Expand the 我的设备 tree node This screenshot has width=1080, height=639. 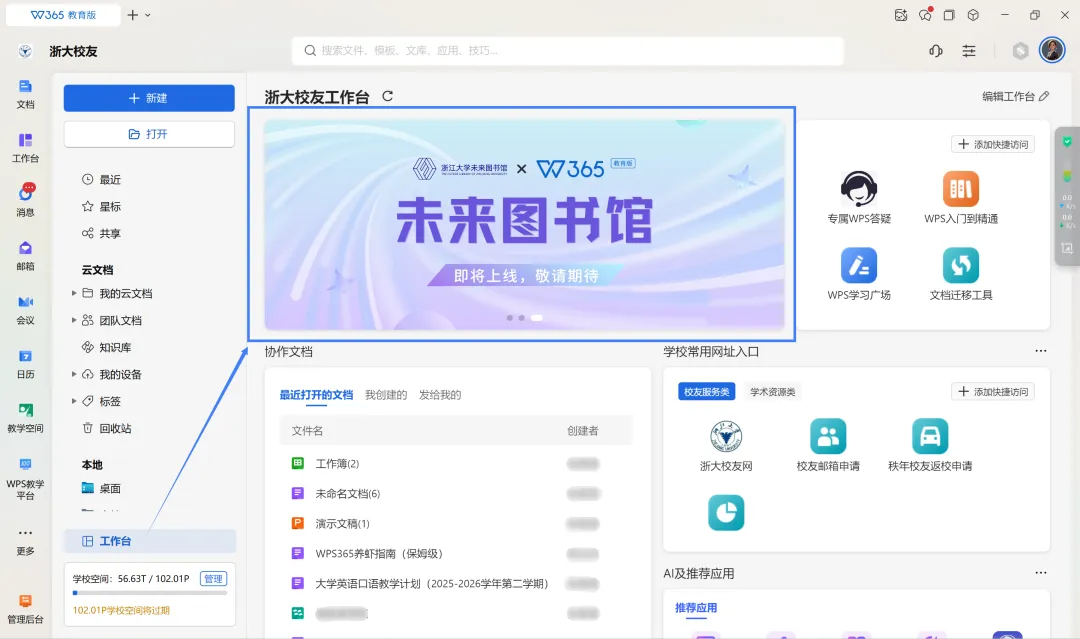[x=74, y=375]
